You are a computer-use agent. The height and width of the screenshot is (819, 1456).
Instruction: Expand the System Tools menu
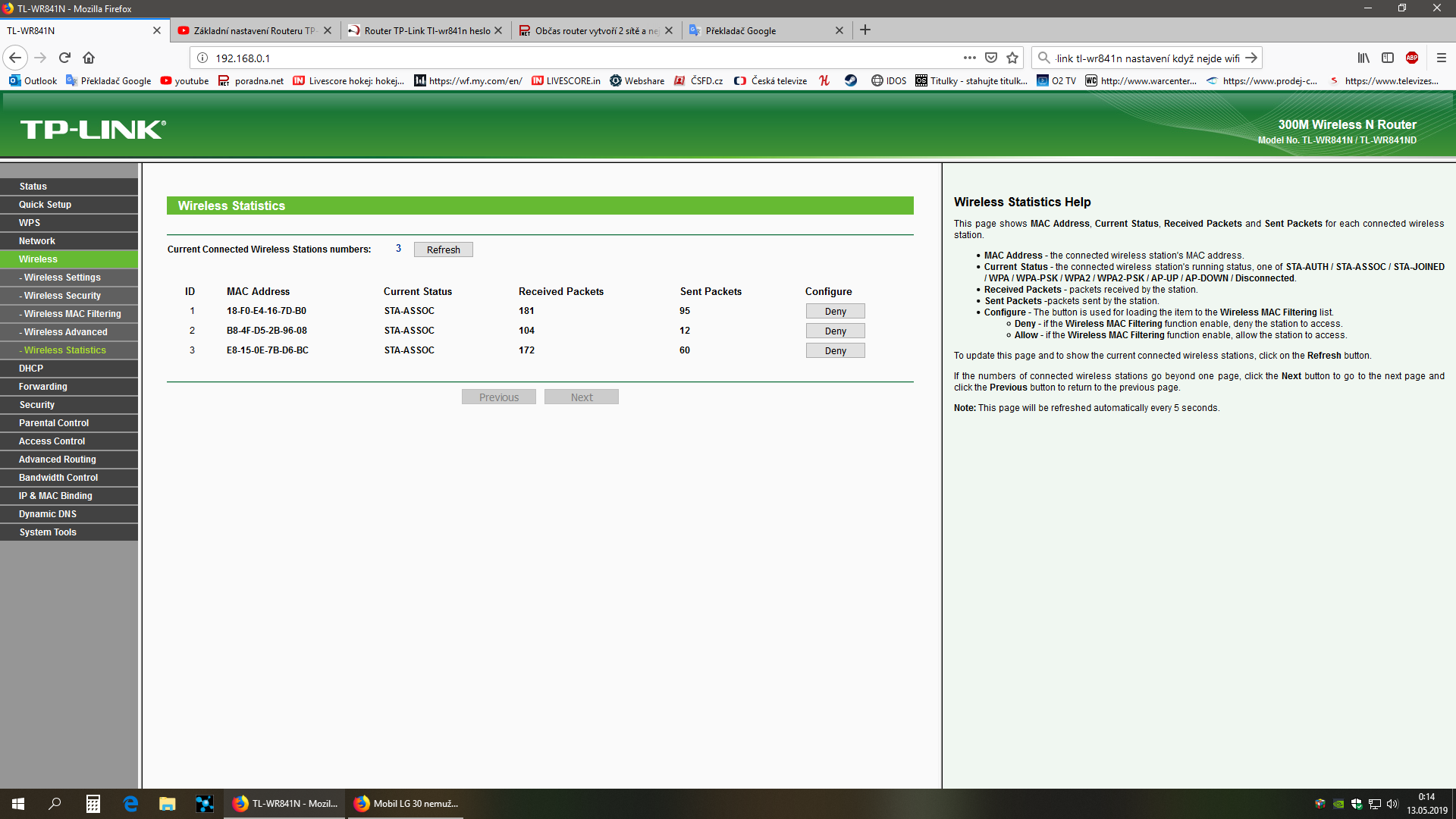48,532
